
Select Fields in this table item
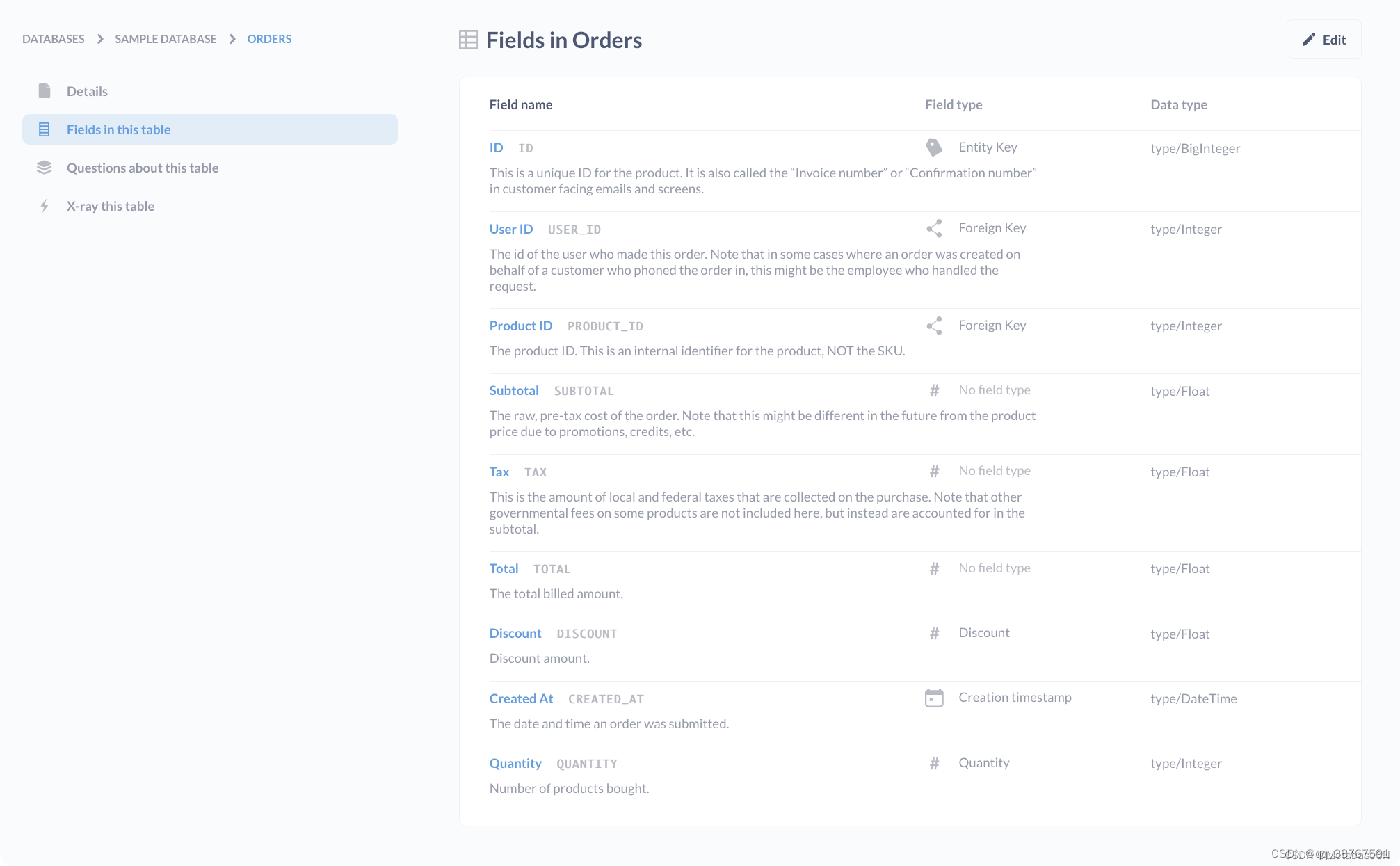pyautogui.click(x=119, y=129)
